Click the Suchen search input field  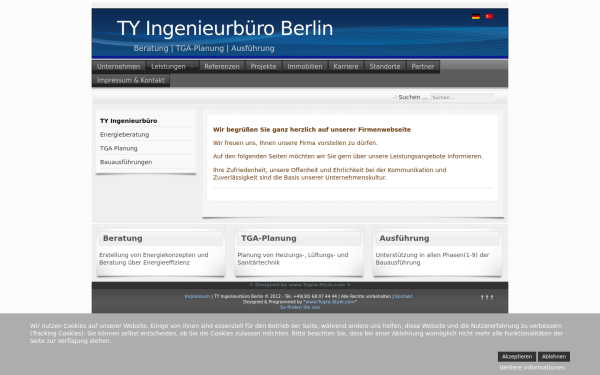462,98
